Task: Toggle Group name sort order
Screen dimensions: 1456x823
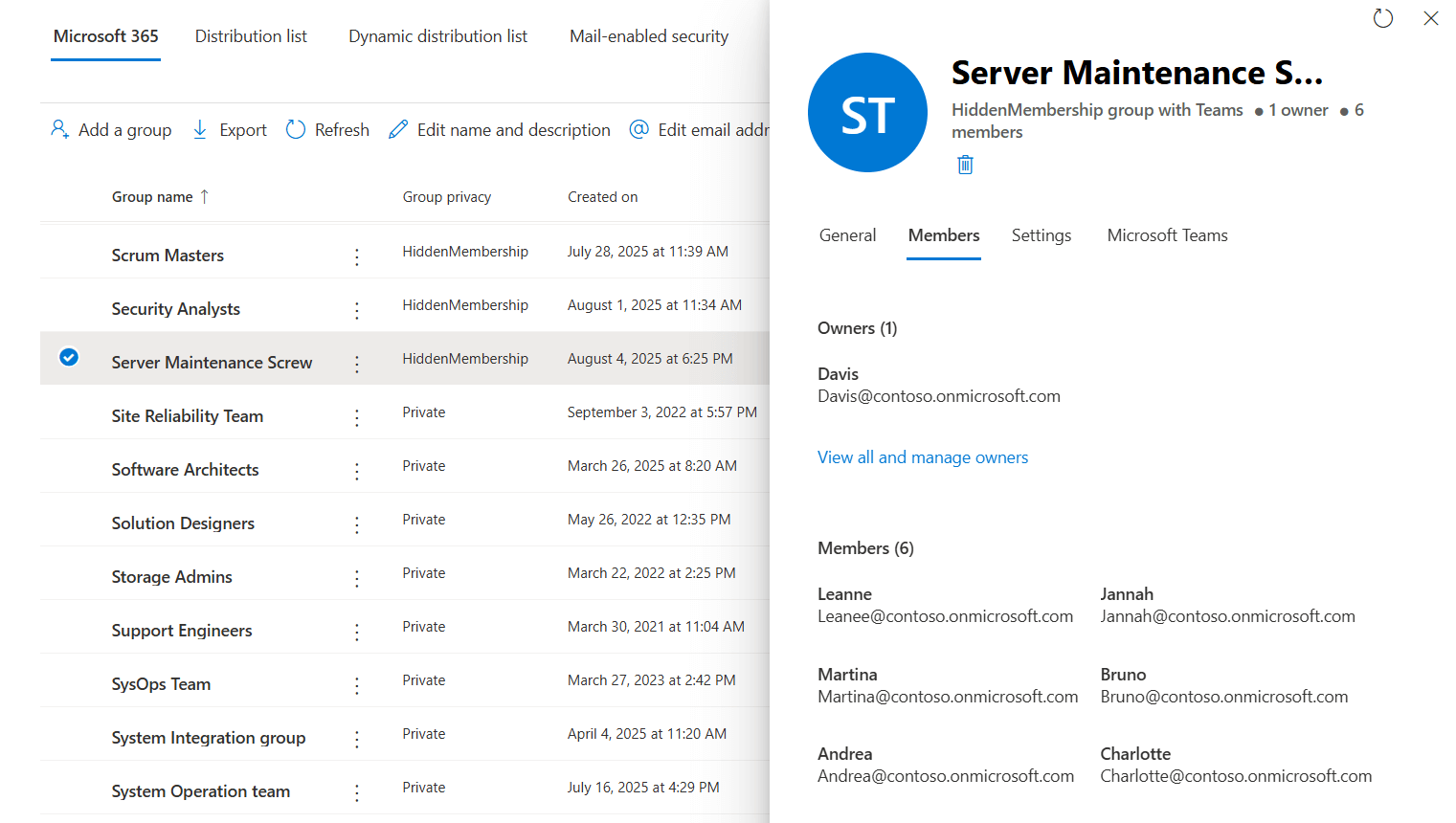Action: [x=160, y=196]
